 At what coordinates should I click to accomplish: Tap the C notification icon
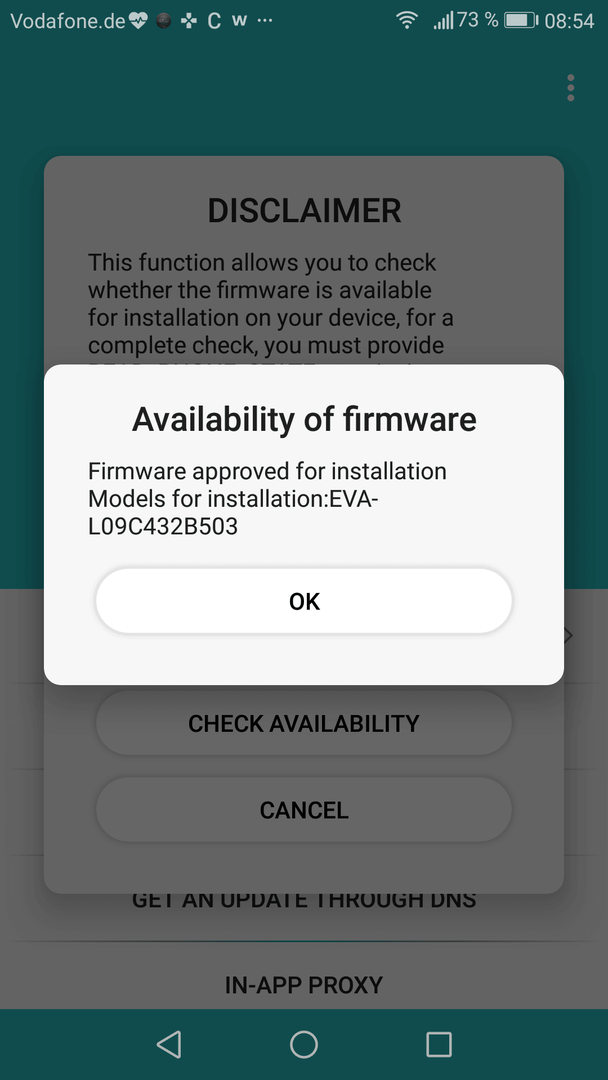click(214, 21)
